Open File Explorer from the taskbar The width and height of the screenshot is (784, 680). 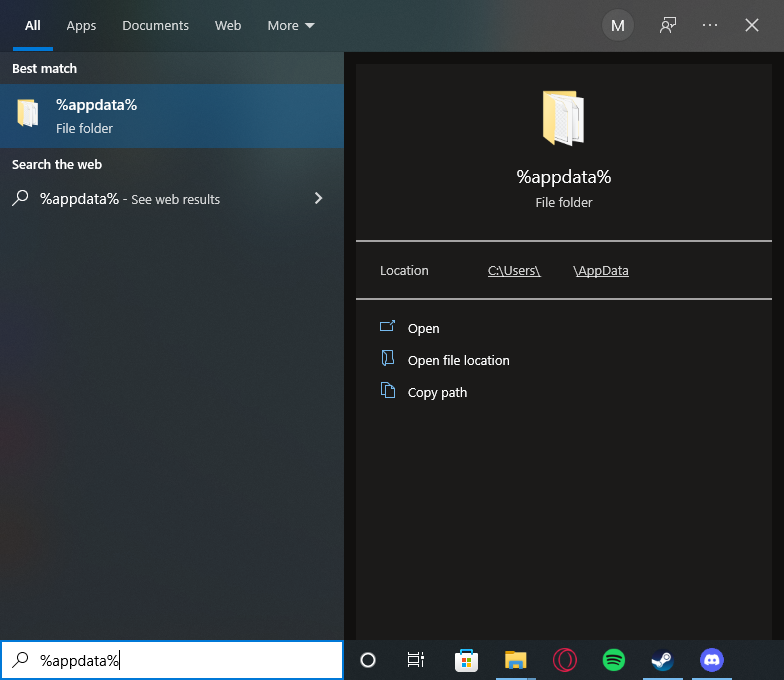tap(516, 660)
